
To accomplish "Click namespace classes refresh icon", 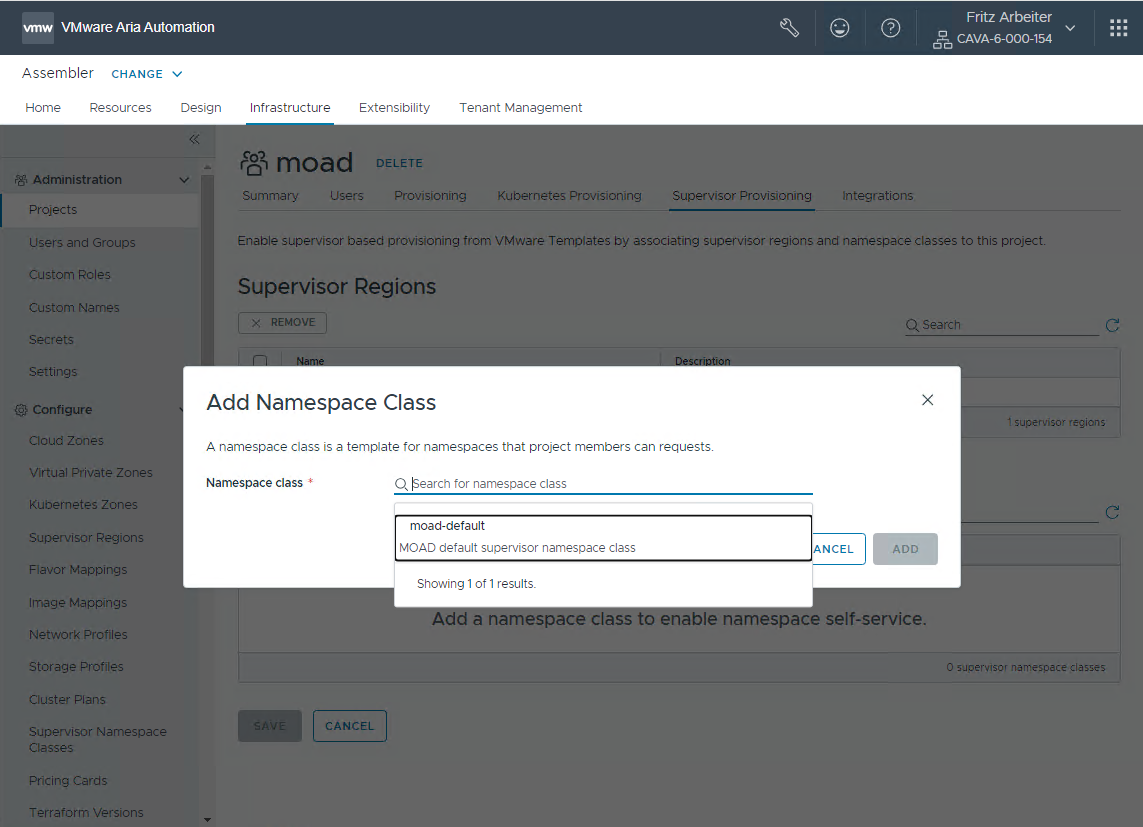I will tap(1112, 512).
